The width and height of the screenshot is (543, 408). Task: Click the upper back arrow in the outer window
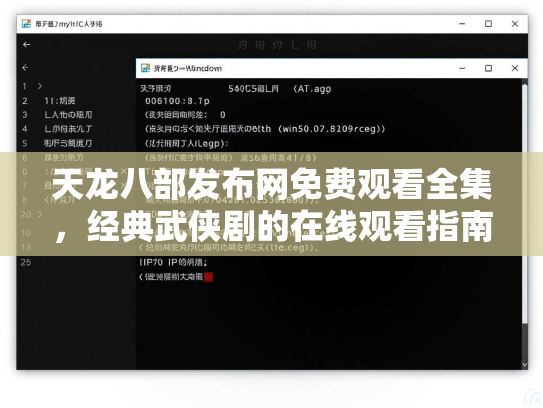(x=27, y=45)
